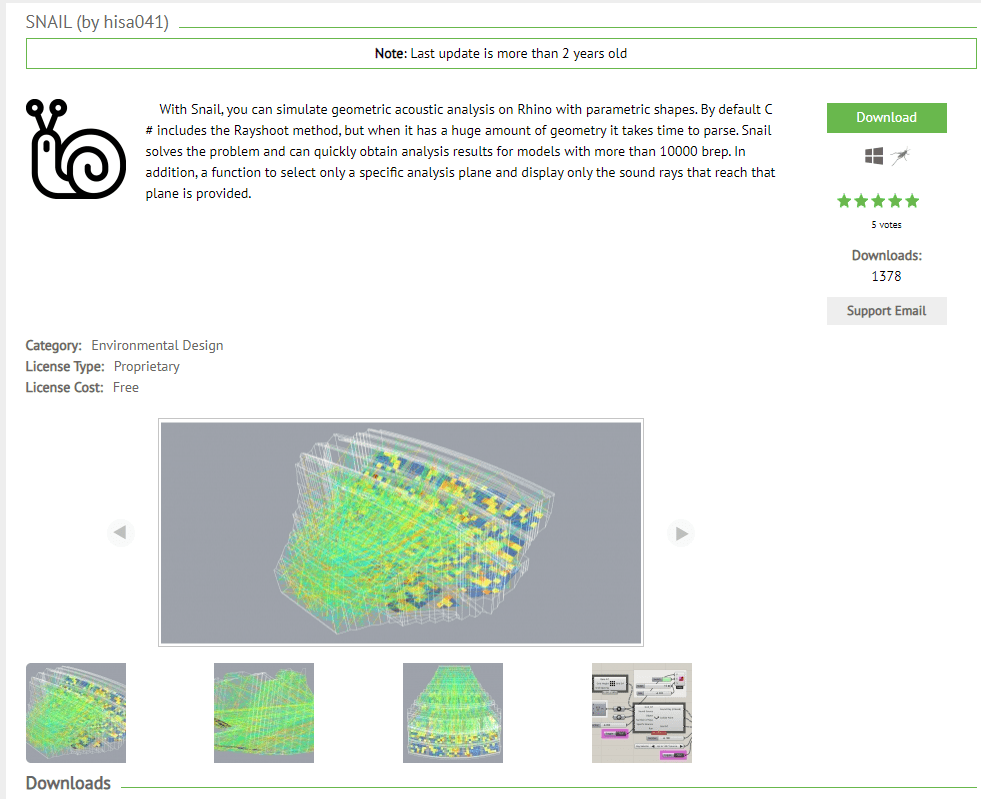
Task: Select second thumbnail showing close-up rays
Action: click(x=264, y=713)
